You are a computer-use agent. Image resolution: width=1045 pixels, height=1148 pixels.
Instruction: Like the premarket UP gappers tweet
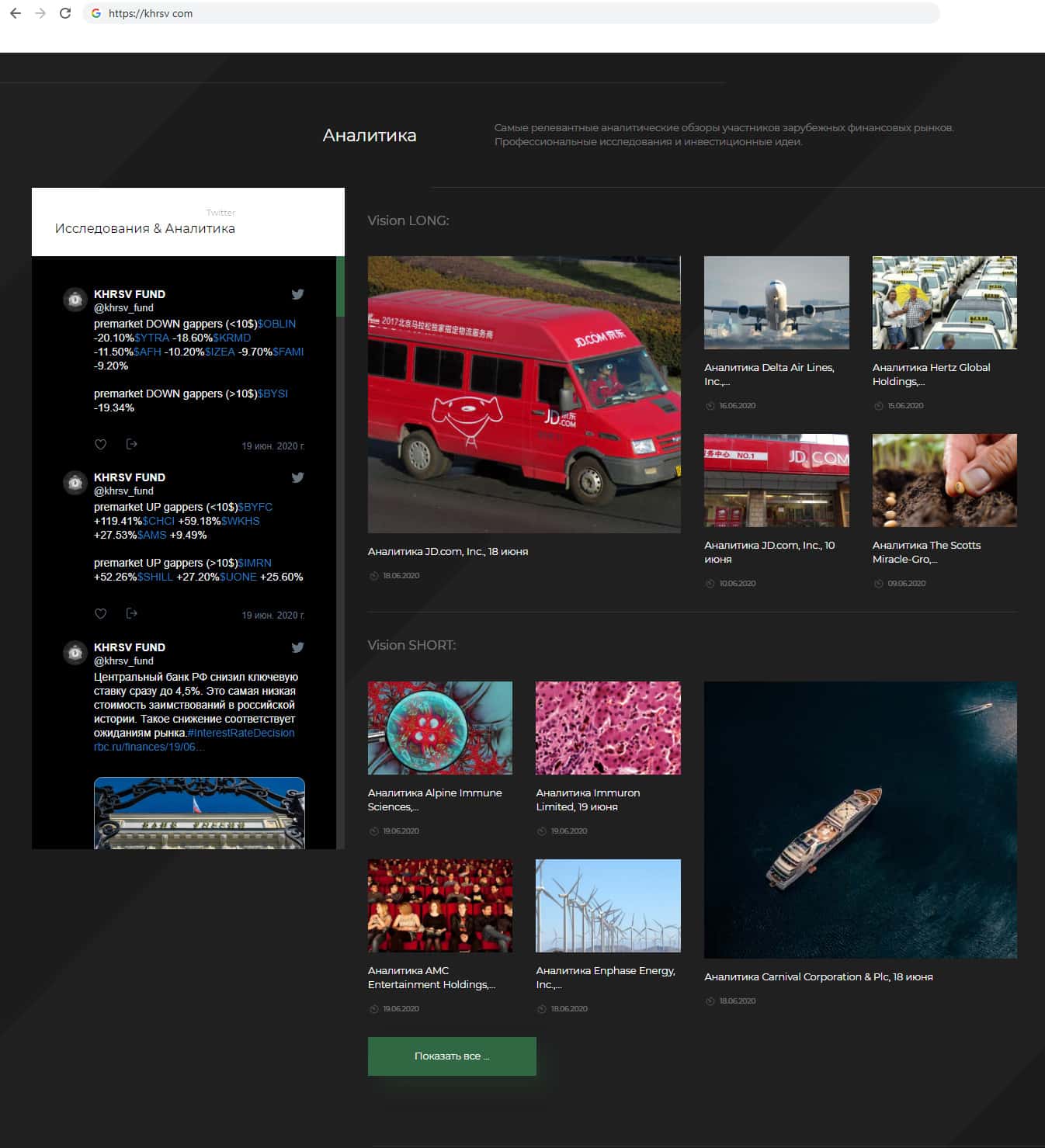(100, 614)
